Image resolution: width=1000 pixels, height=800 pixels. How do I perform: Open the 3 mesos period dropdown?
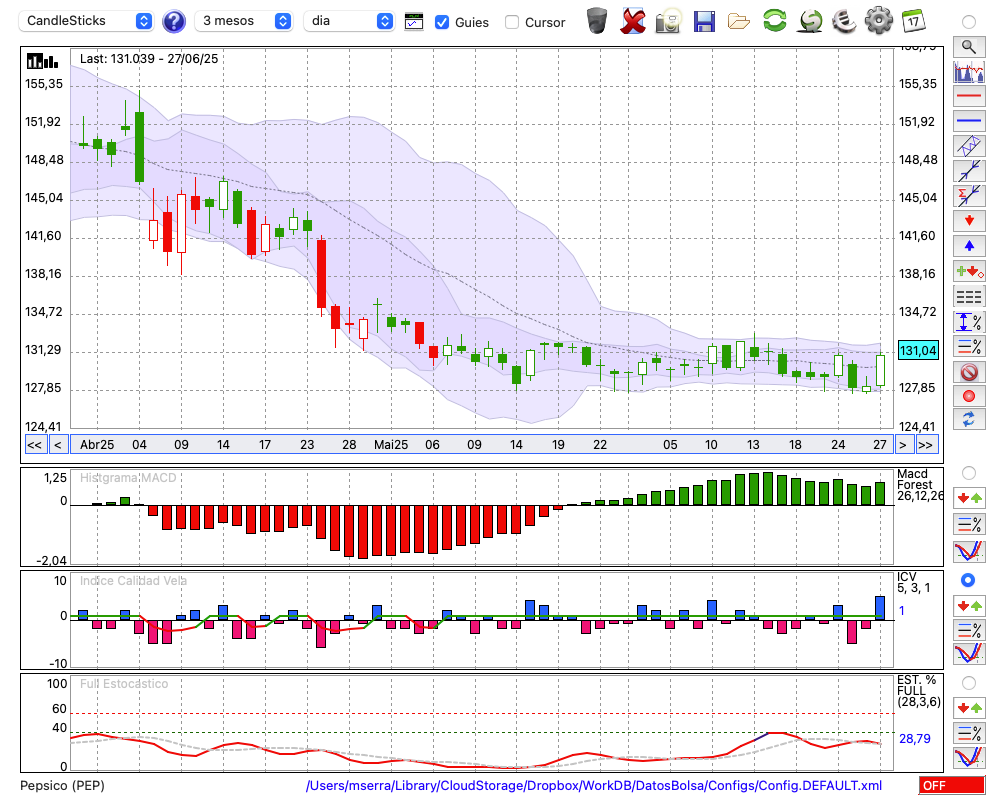(243, 21)
